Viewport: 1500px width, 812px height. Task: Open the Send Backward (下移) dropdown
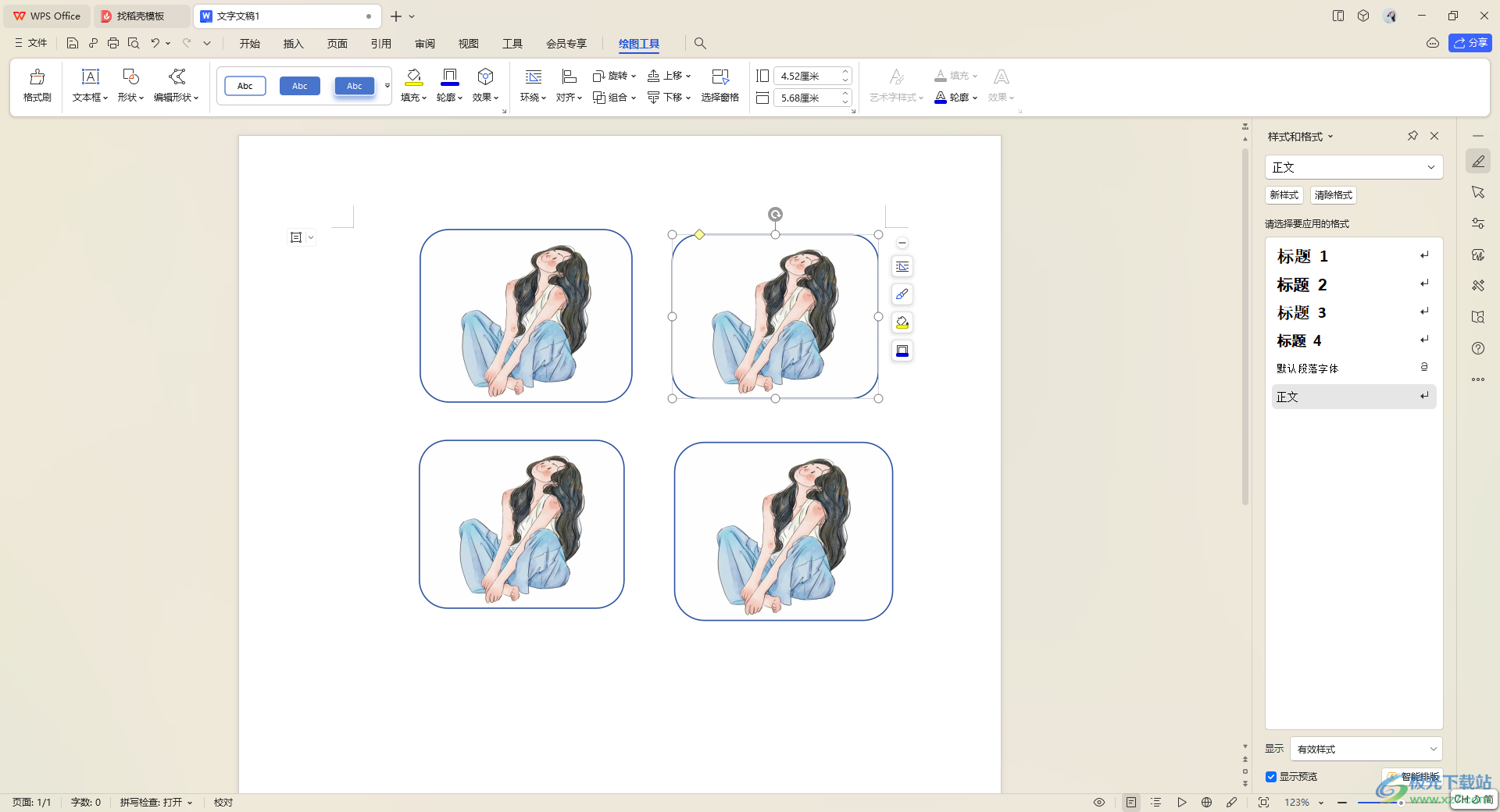tap(670, 98)
